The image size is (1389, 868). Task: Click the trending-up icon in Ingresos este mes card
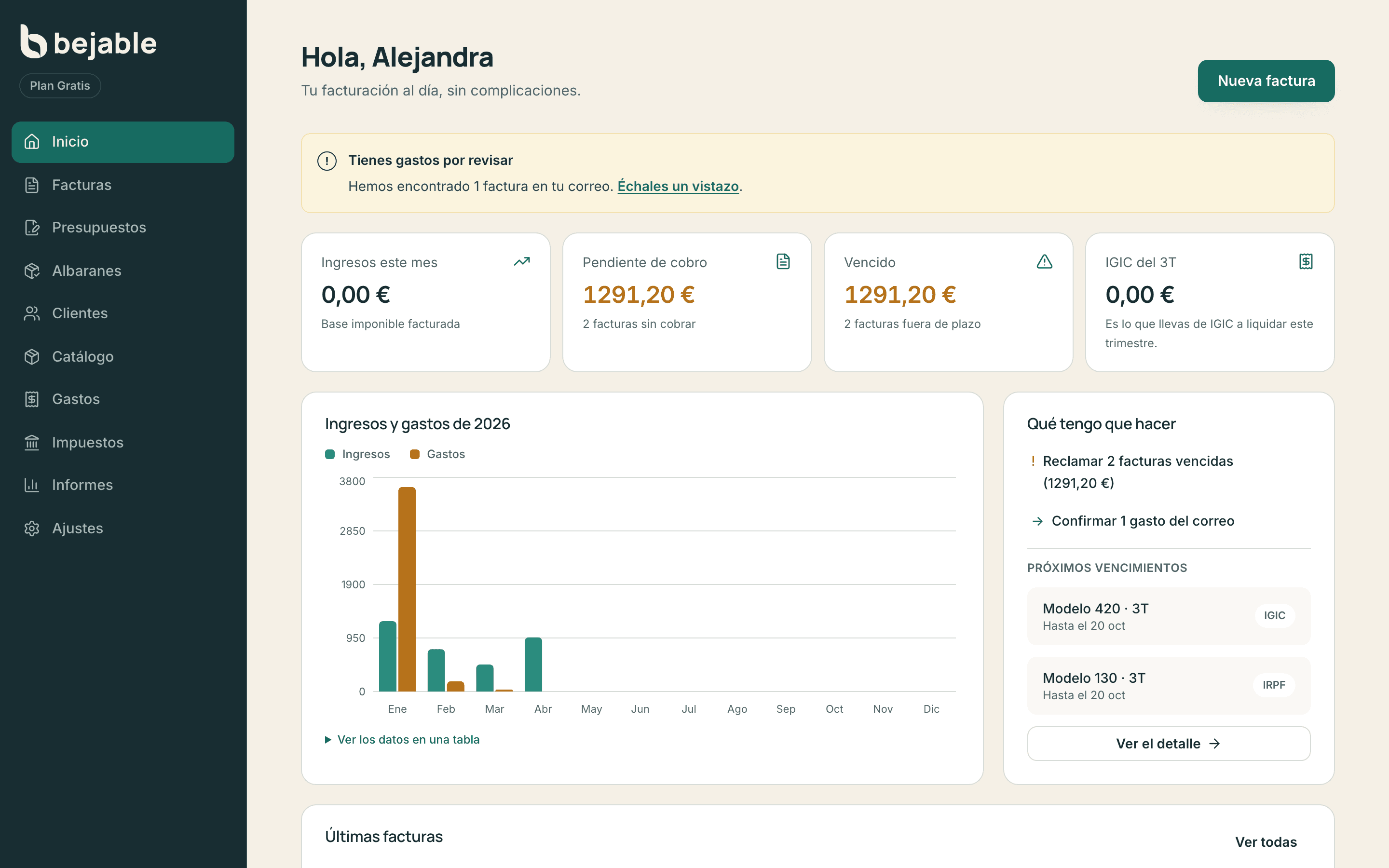coord(522,262)
